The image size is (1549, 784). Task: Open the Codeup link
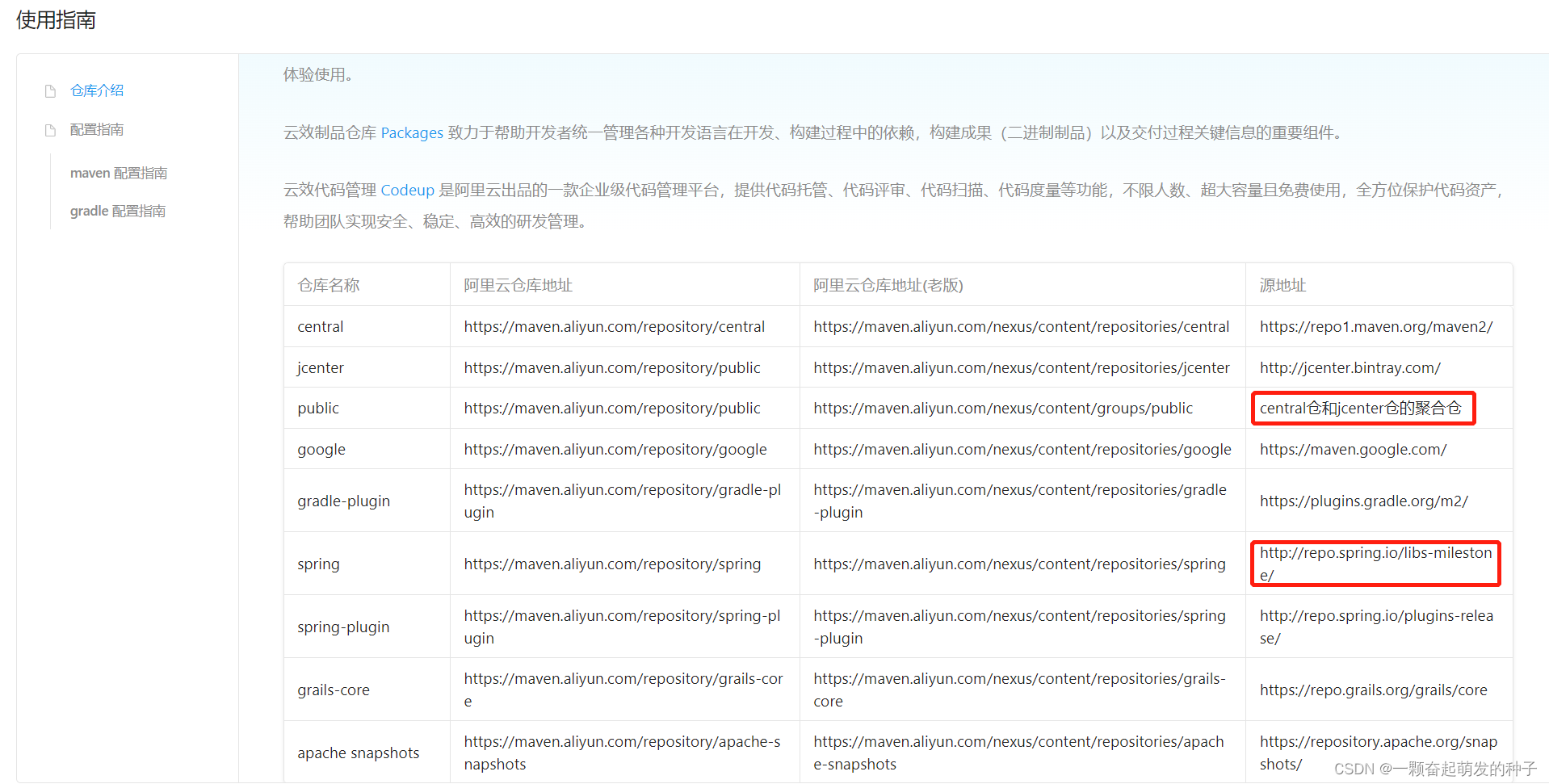click(x=408, y=190)
